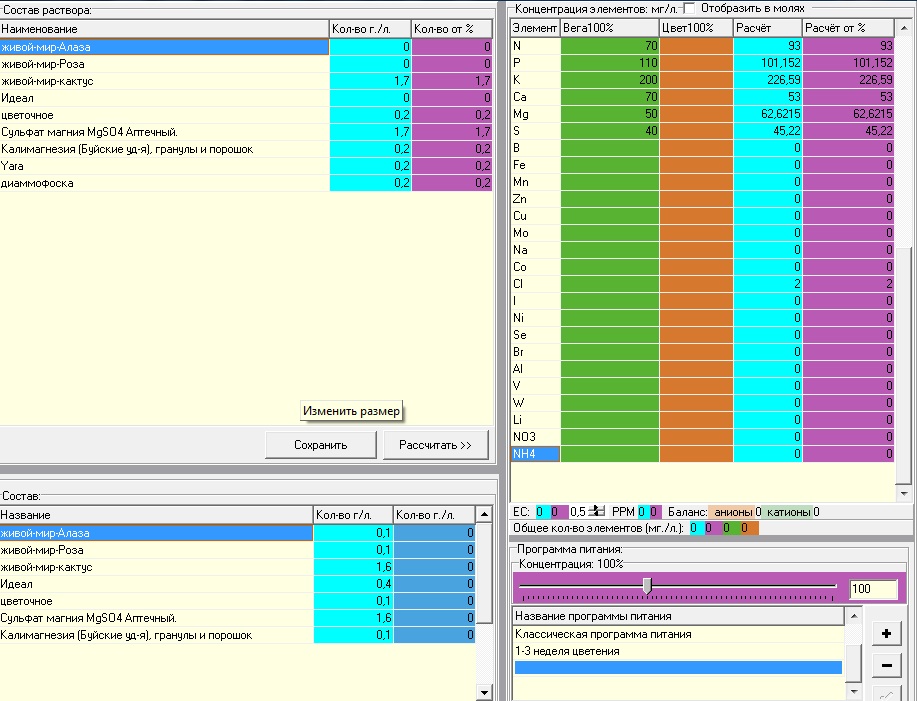Click the scroll down arrow of lower composition list

(x=485, y=692)
